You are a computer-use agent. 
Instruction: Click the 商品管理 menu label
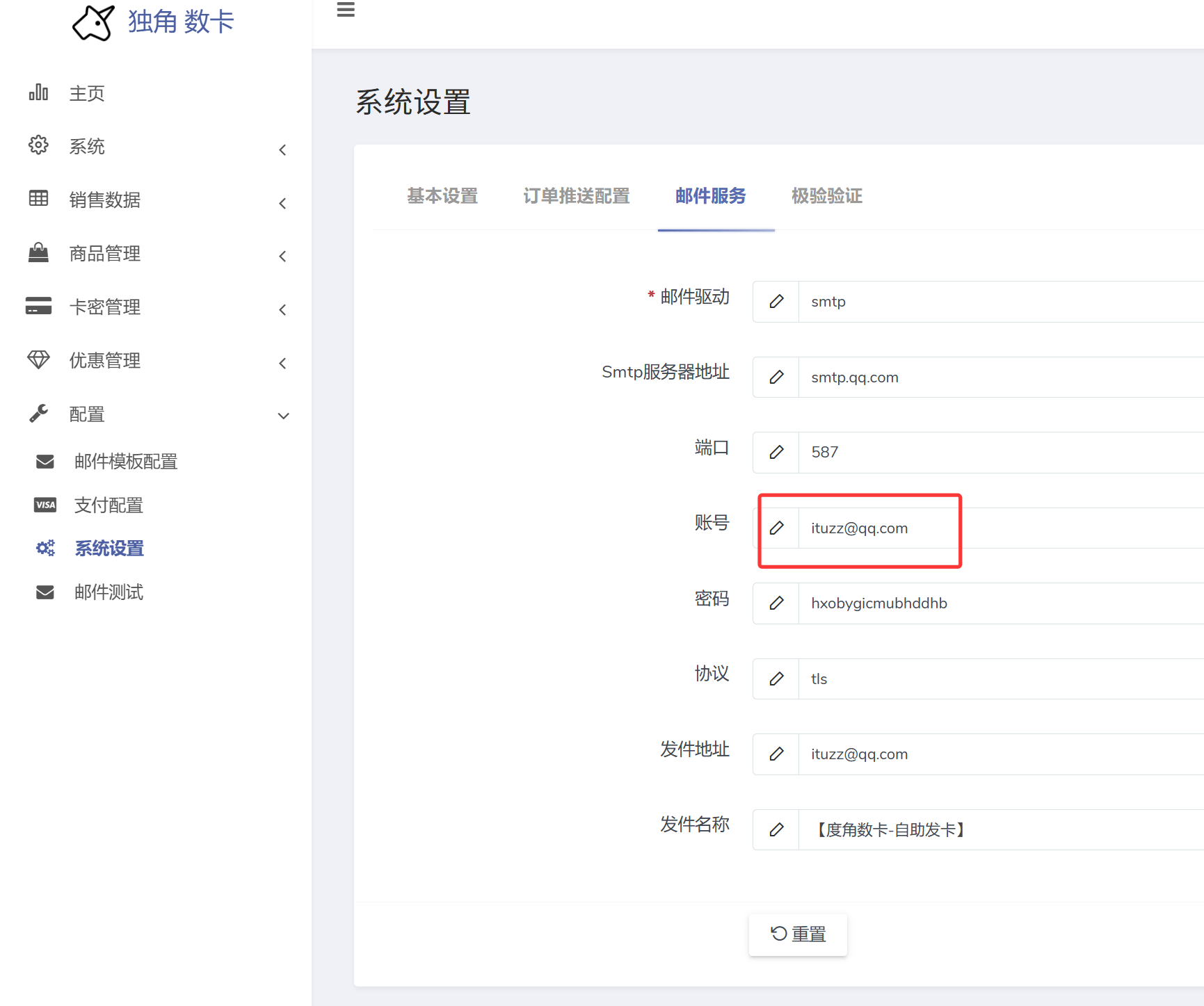click(105, 254)
